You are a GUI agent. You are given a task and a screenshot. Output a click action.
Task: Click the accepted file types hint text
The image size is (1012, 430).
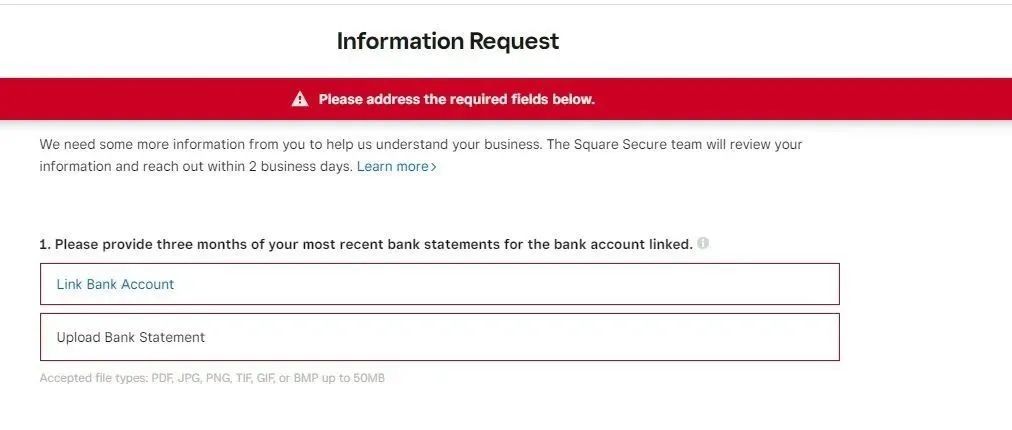click(x=212, y=378)
